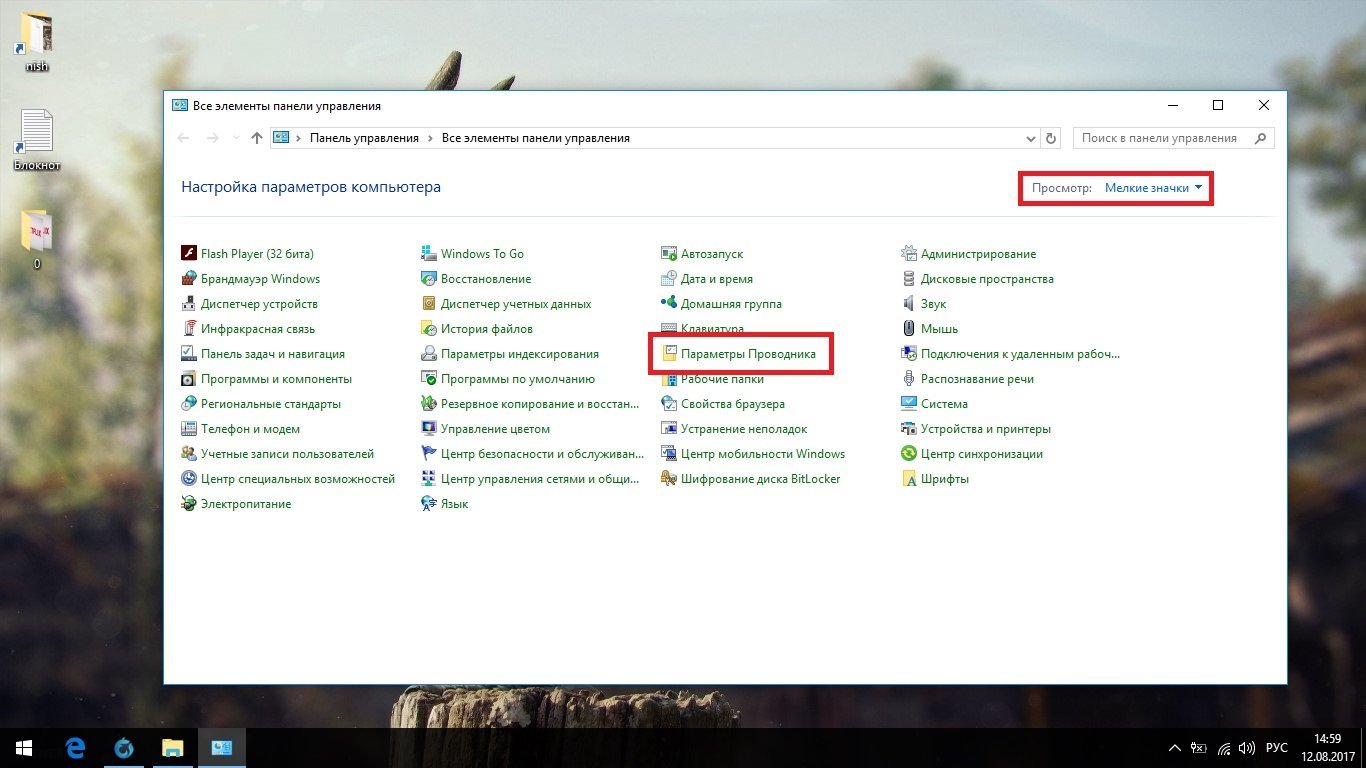Open File Explorer from taskbar
Image resolution: width=1366 pixels, height=768 pixels.
coord(173,748)
